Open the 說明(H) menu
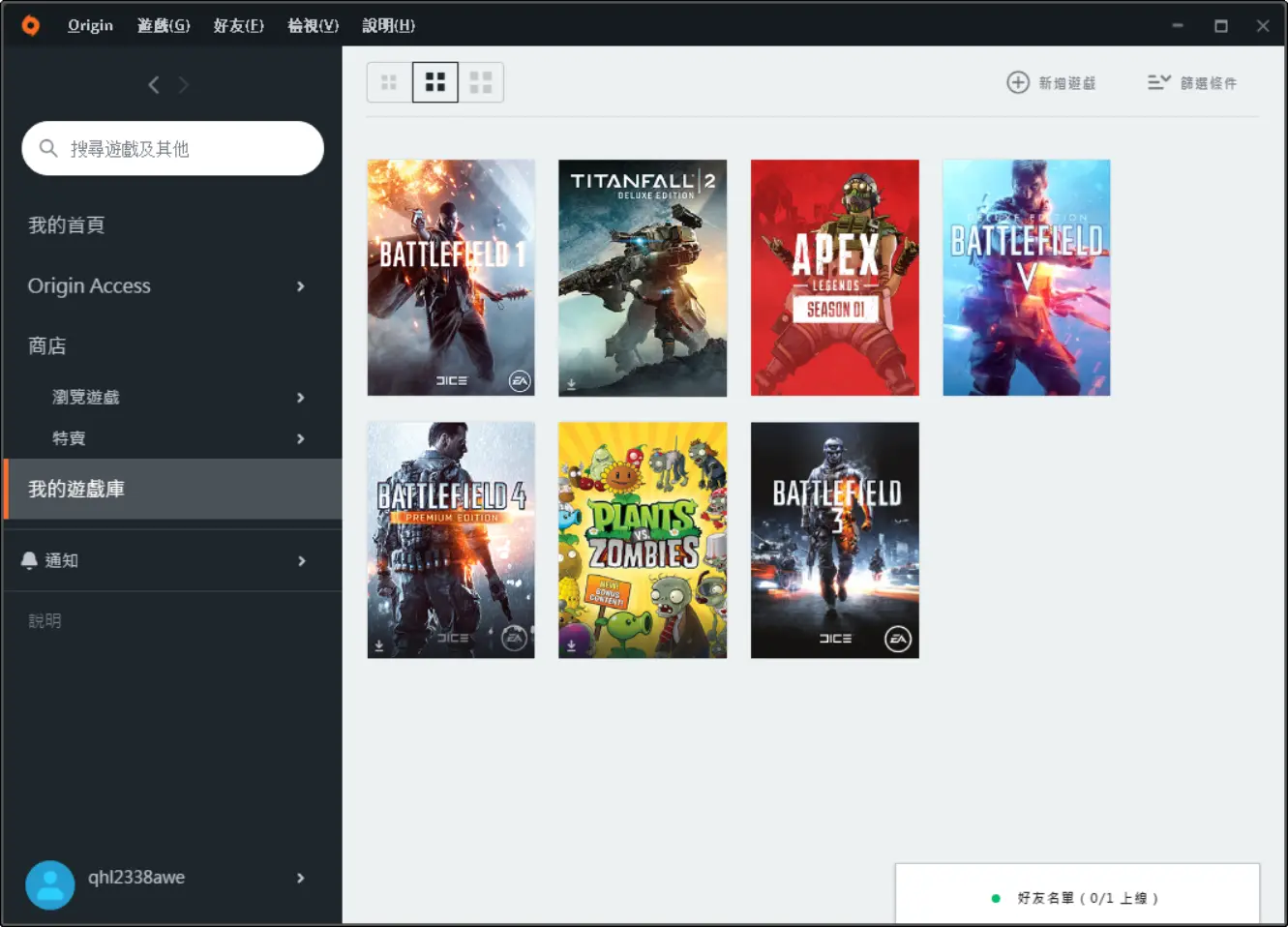 (x=389, y=25)
